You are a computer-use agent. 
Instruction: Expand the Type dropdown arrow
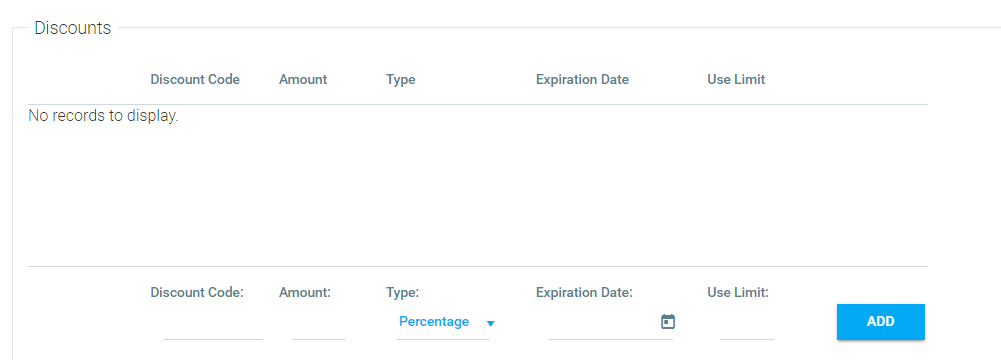pos(490,324)
